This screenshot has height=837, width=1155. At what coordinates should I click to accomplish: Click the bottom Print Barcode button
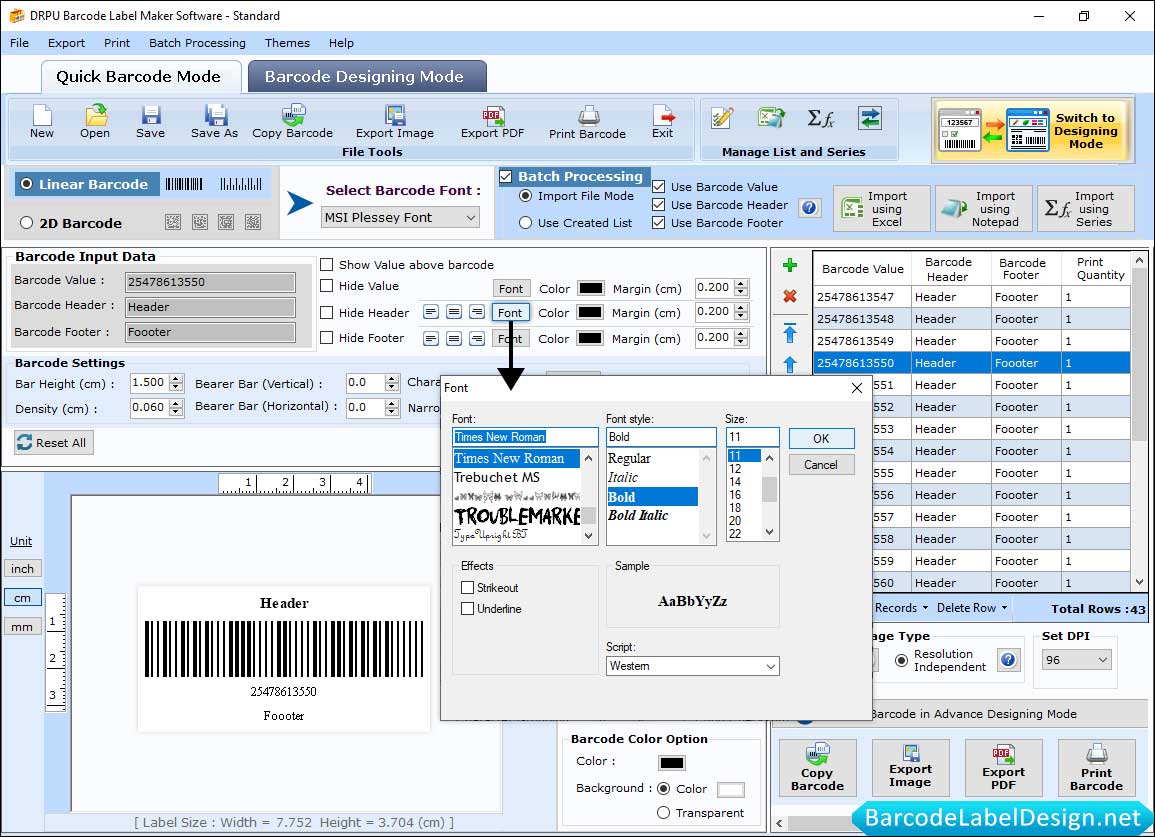[1096, 768]
